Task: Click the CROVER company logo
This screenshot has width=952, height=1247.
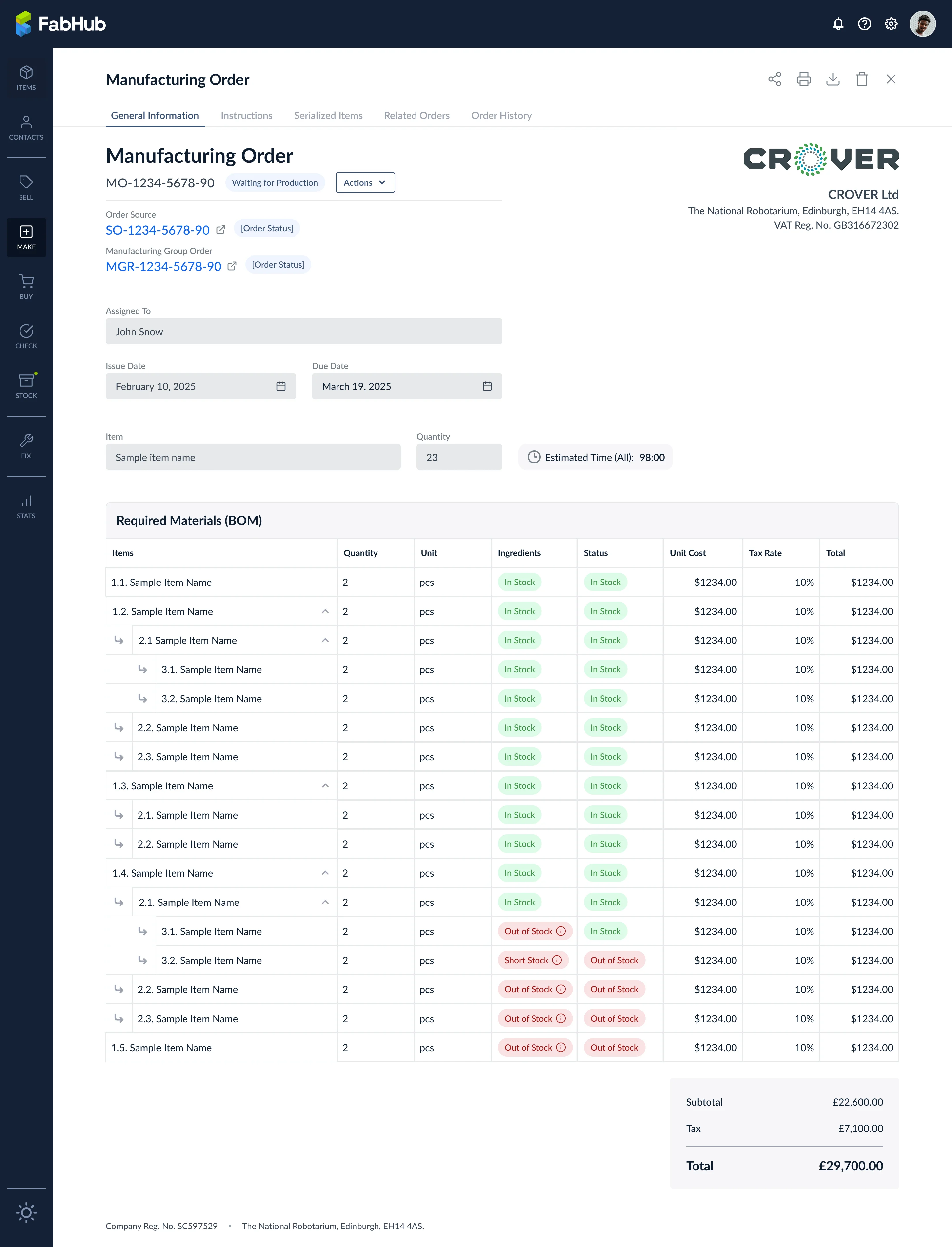Action: [x=821, y=159]
